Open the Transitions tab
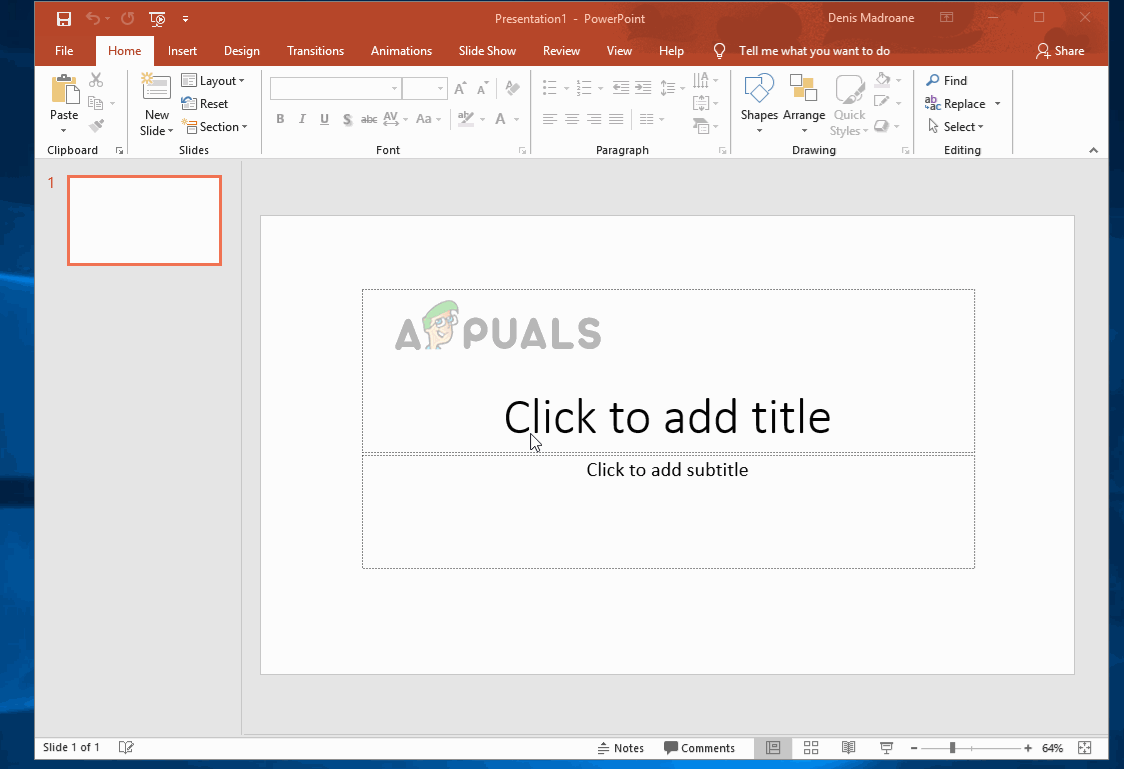This screenshot has width=1124, height=769. click(315, 51)
